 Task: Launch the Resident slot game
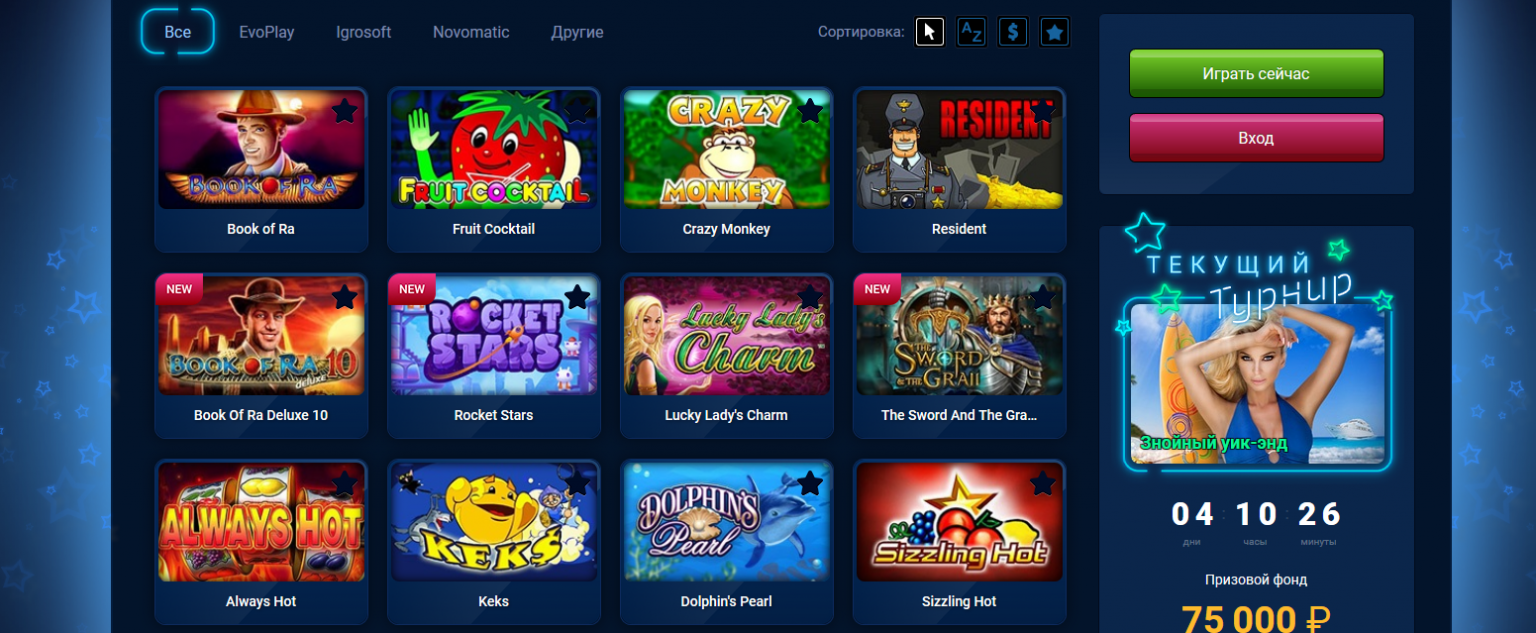click(x=959, y=150)
